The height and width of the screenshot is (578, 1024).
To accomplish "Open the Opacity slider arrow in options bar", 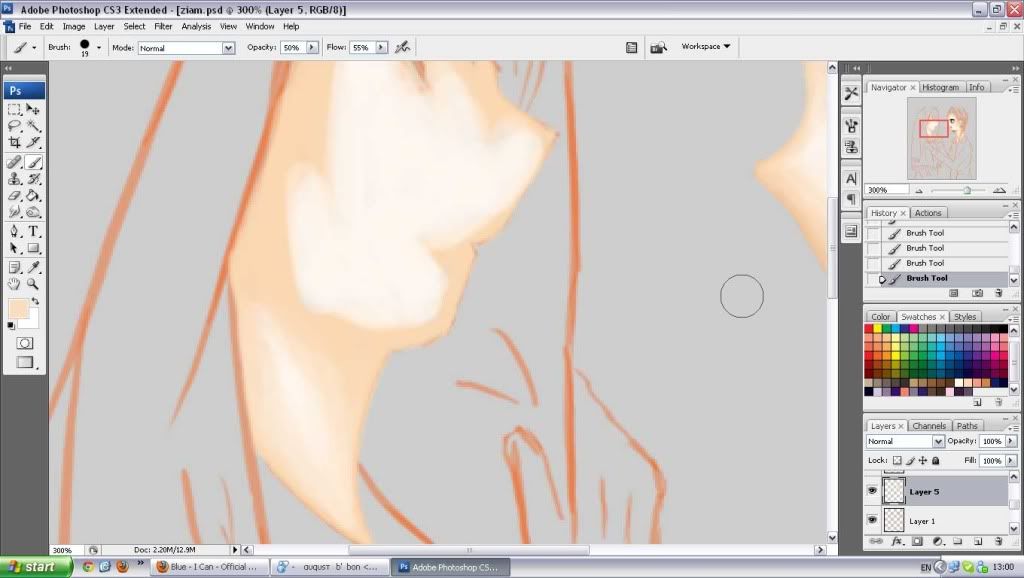I will [x=312, y=48].
